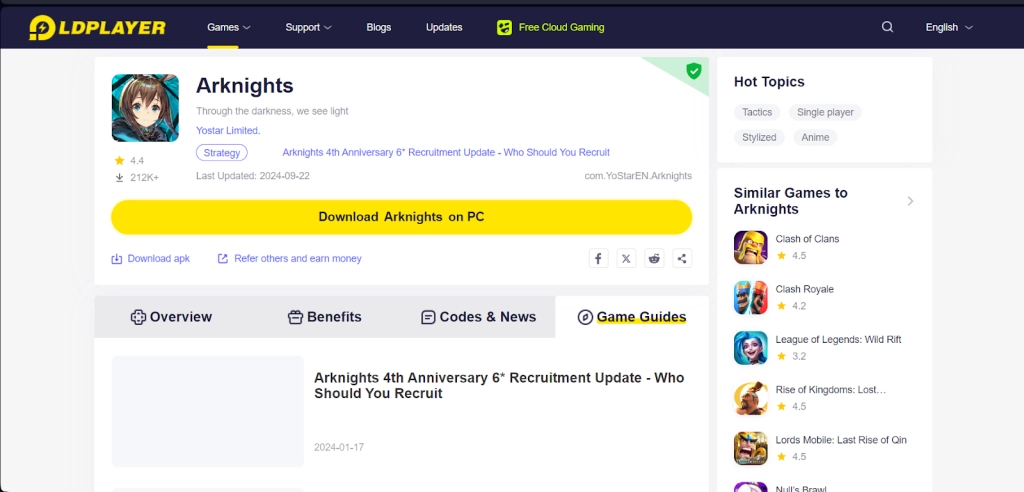The width and height of the screenshot is (1024, 492).
Task: Click the generic share icon
Action: [x=682, y=258]
